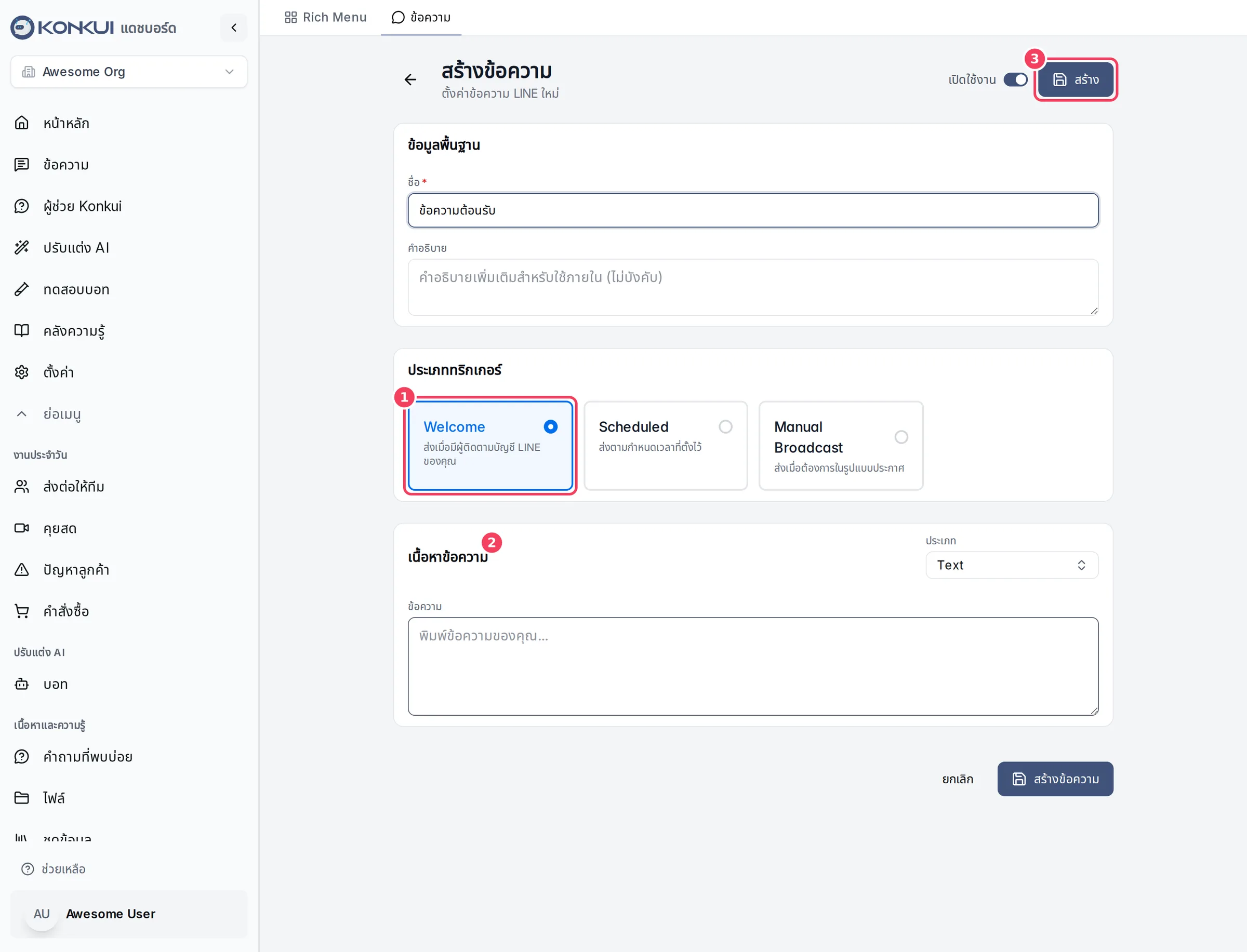Open ตั้งค่า gear icon in sidebar

point(21,372)
